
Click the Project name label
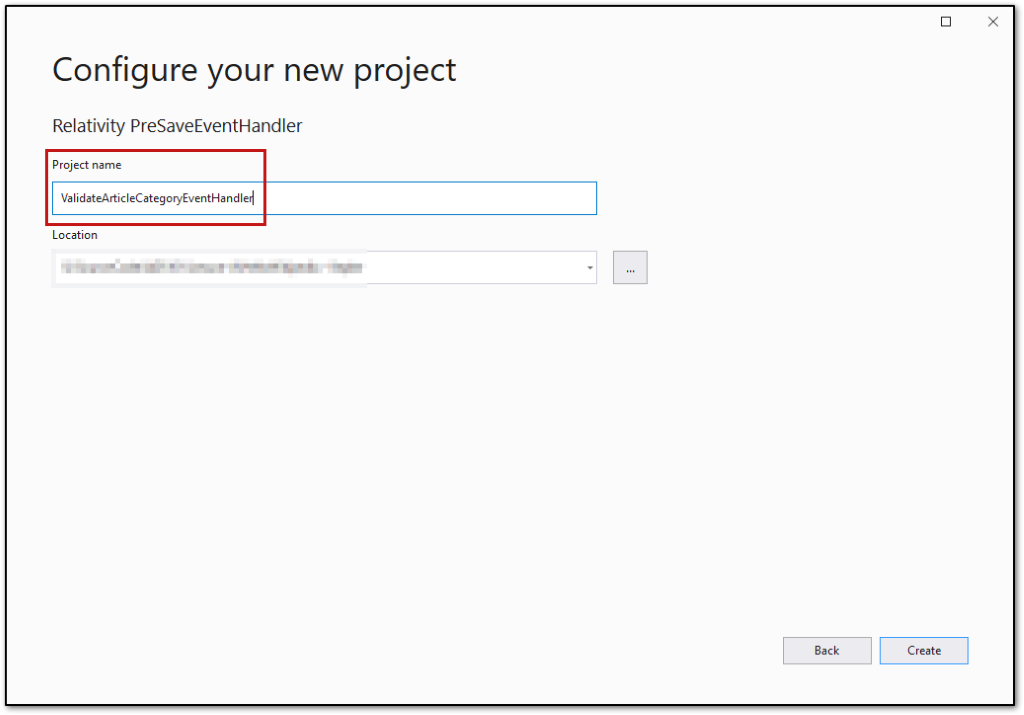pos(87,165)
